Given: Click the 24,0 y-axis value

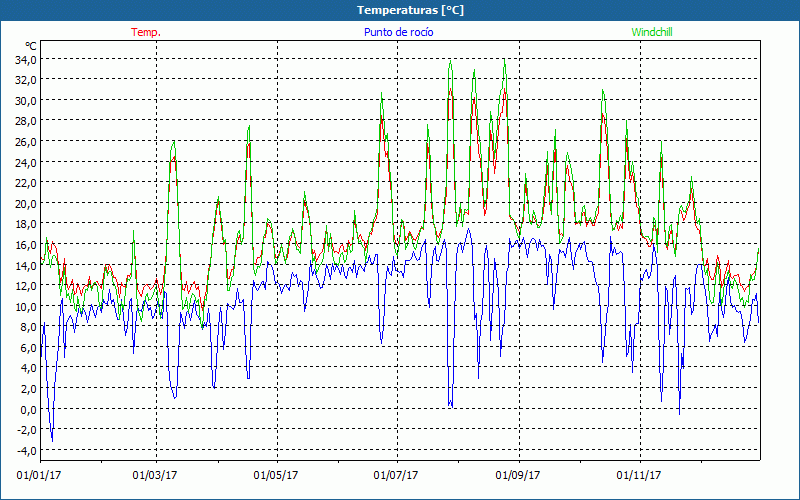Looking at the screenshot, I should [27, 163].
